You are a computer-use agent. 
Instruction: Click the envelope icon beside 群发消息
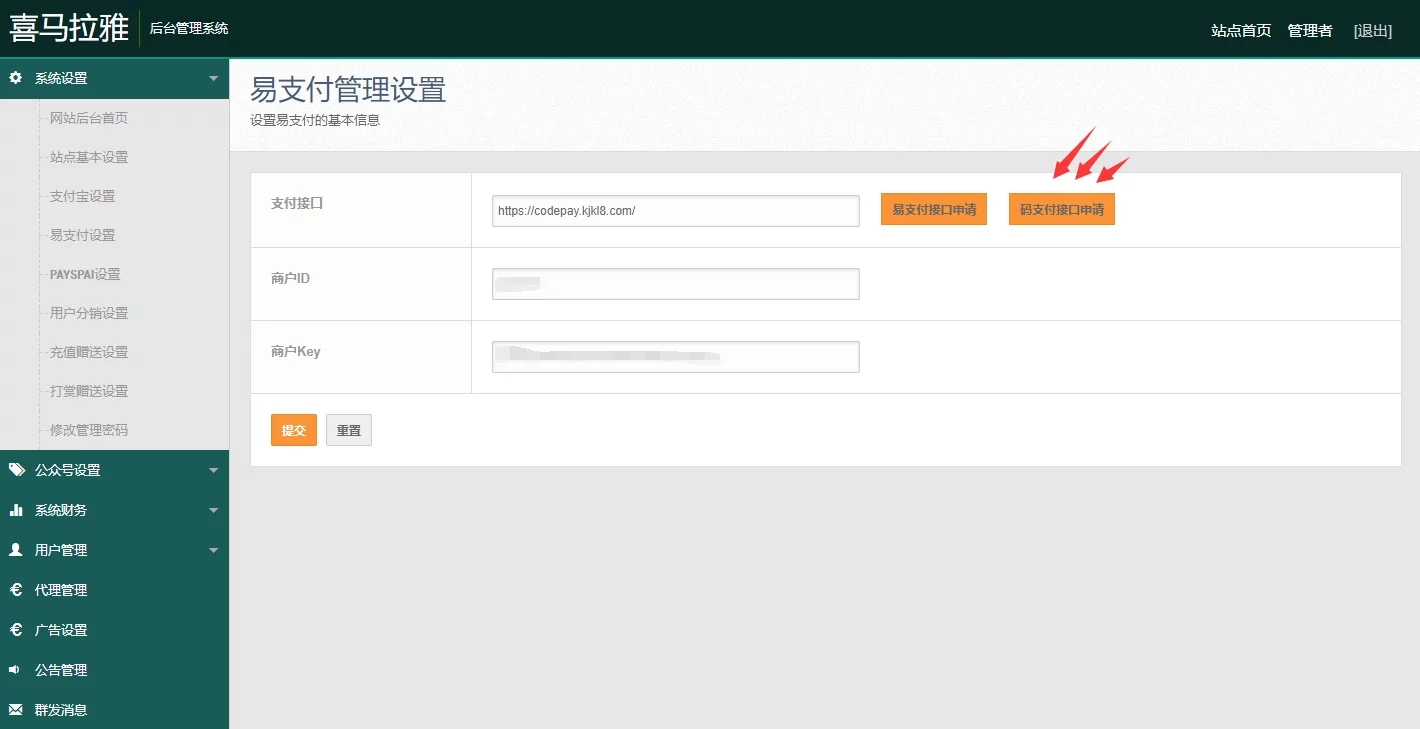pyautogui.click(x=16, y=710)
